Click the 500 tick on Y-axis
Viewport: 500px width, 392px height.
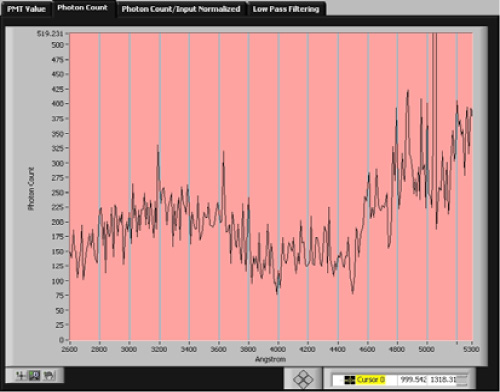57,45
